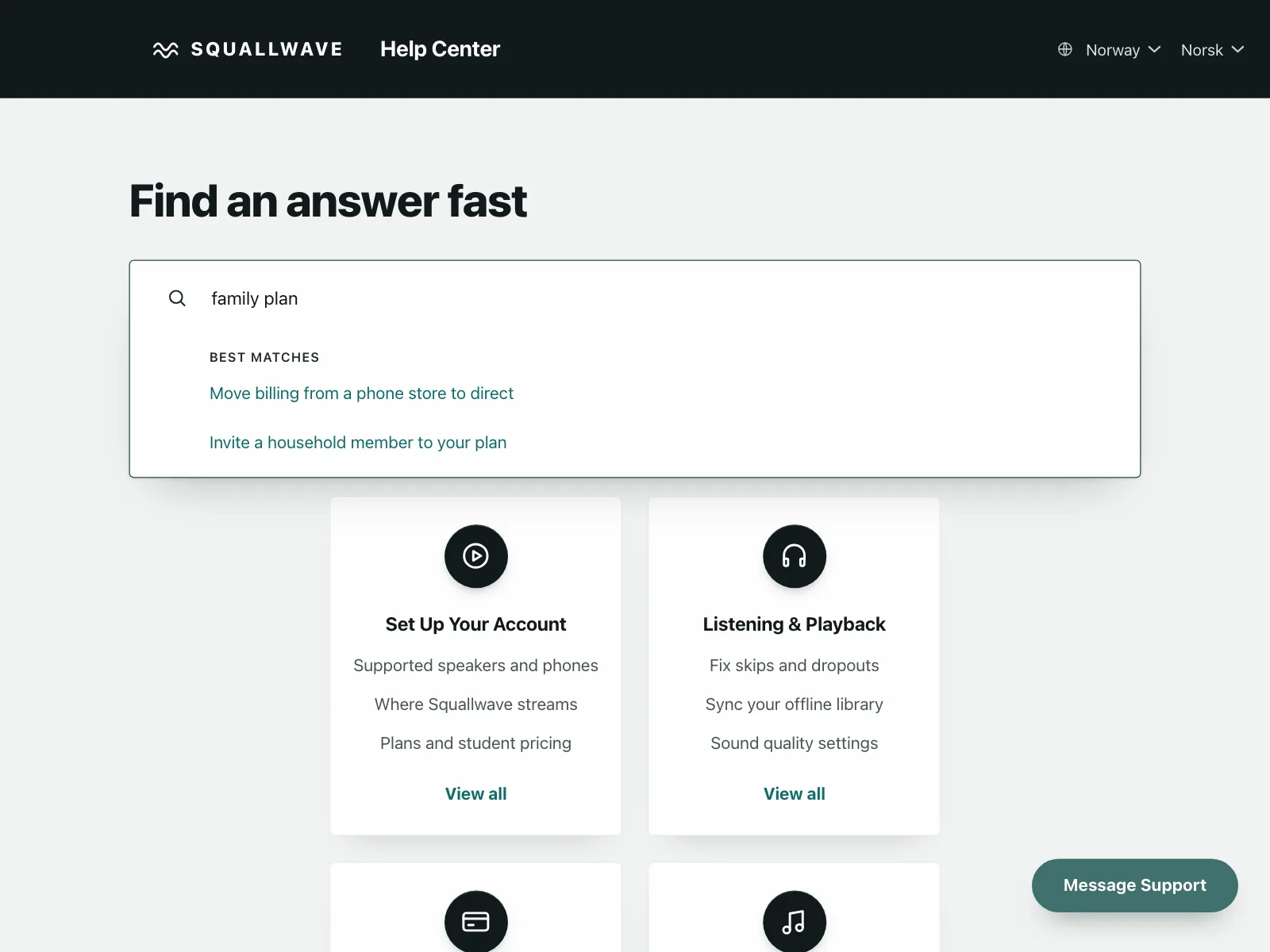
Task: Click the Message Support button
Action: click(1135, 885)
